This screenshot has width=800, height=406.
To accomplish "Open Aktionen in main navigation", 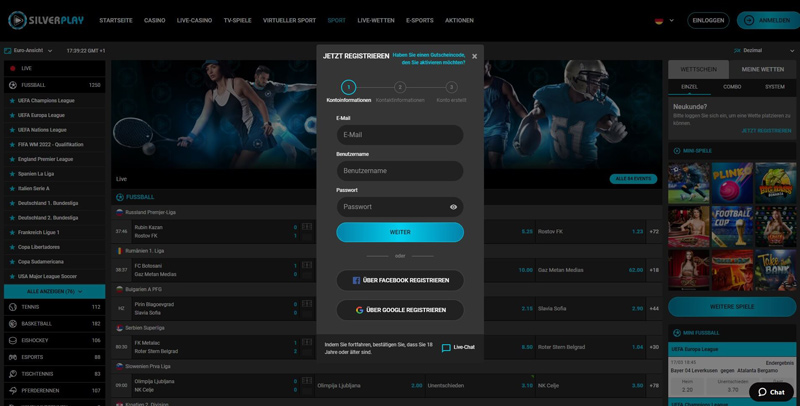I will point(459,20).
